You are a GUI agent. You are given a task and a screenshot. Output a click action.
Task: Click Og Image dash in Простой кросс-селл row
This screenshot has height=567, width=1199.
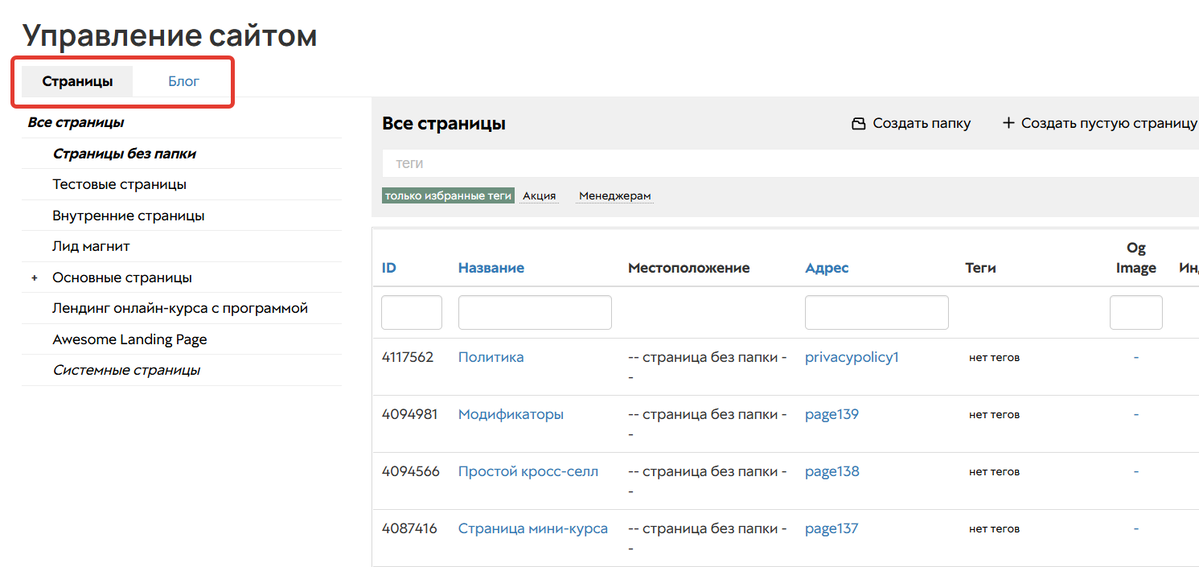[1136, 472]
